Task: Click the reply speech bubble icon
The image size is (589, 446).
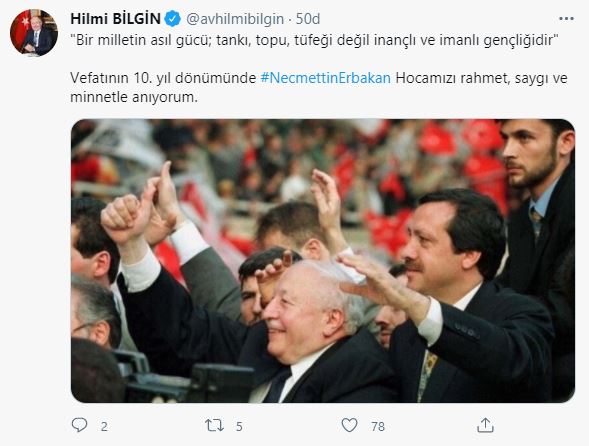Action: pyautogui.click(x=79, y=425)
